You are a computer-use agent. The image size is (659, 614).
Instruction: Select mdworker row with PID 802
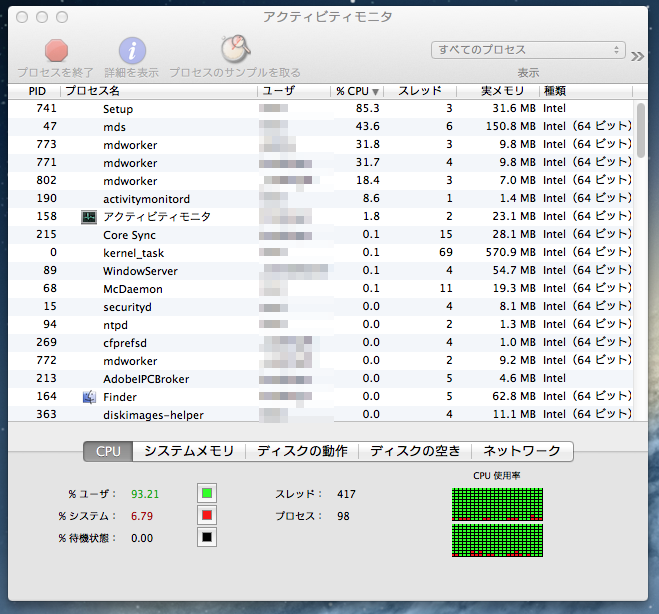pos(320,181)
